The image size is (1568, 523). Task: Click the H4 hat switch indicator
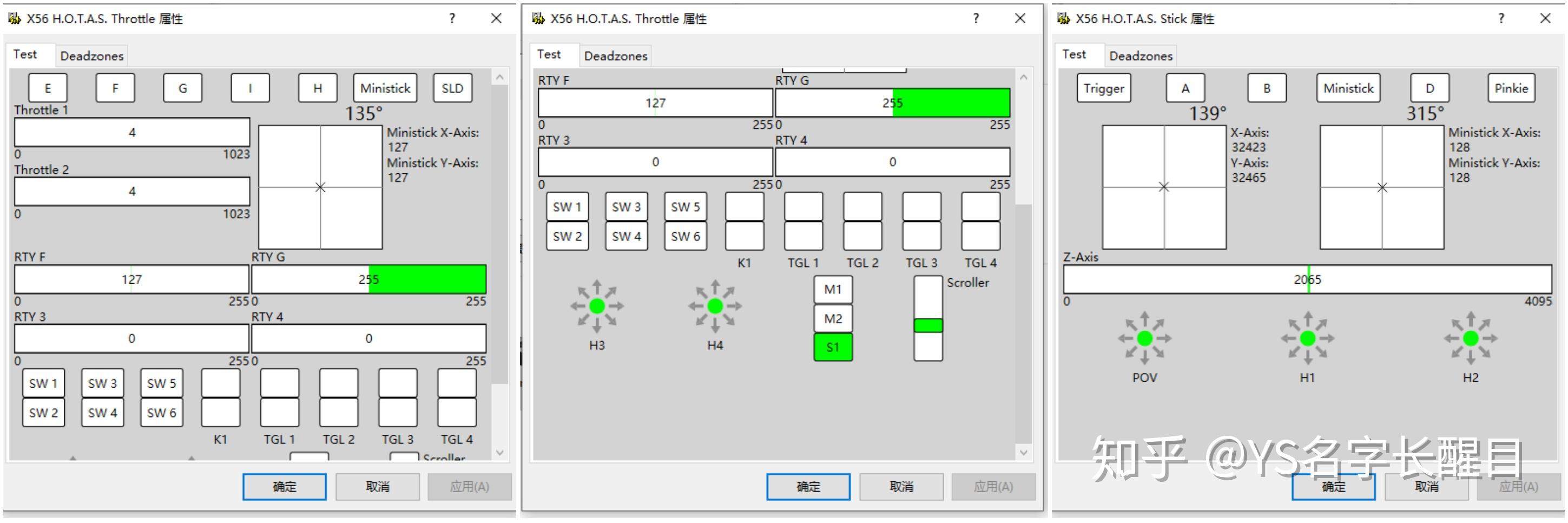tap(715, 306)
